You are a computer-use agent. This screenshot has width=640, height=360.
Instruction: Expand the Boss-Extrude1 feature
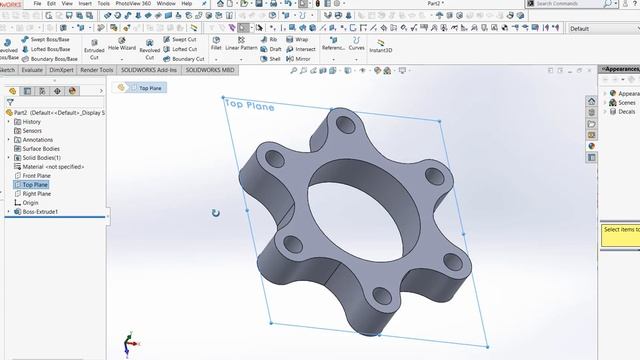tap(9, 211)
